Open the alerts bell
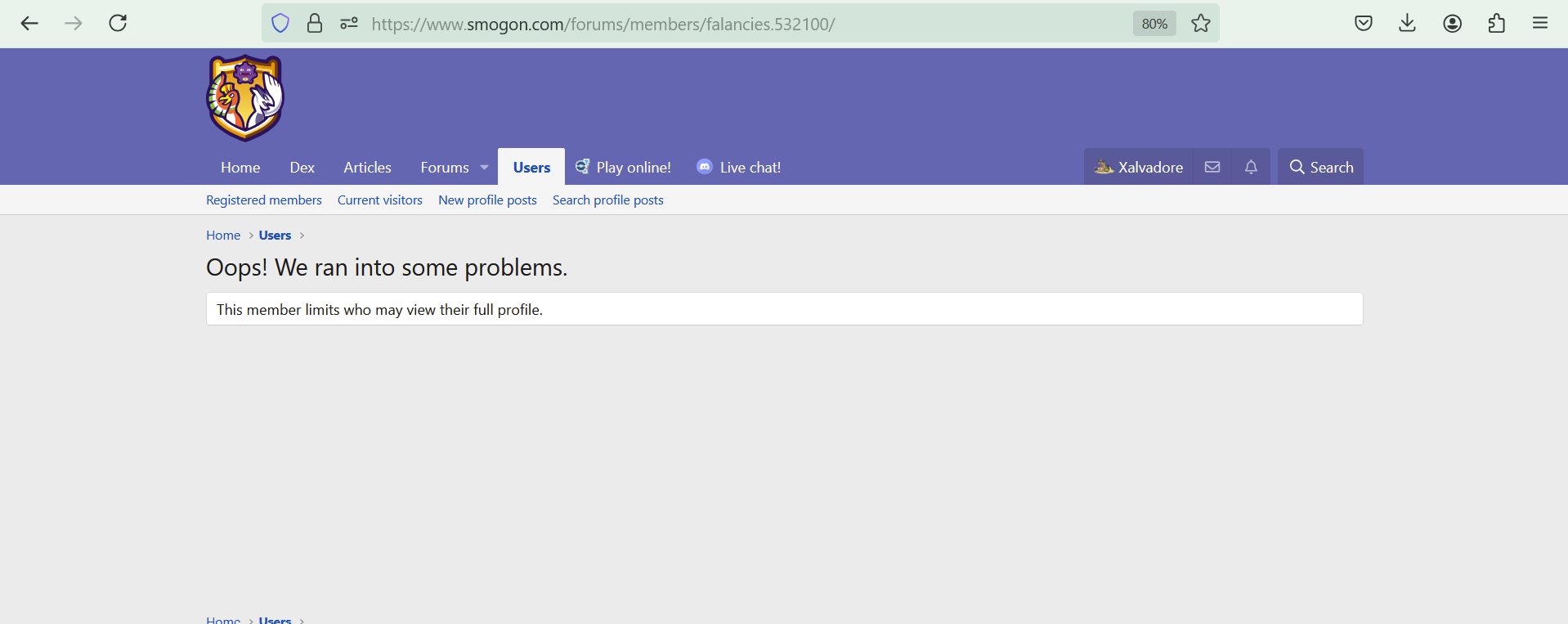 1251,167
